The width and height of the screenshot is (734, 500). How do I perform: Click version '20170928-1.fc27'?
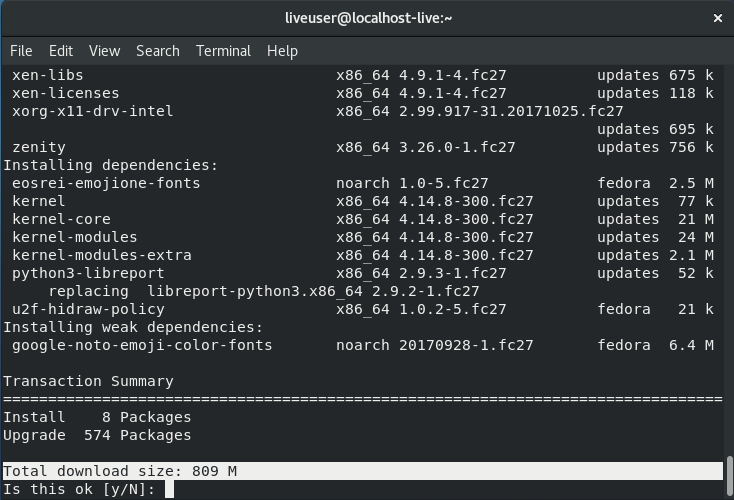pyautogui.click(x=466, y=346)
